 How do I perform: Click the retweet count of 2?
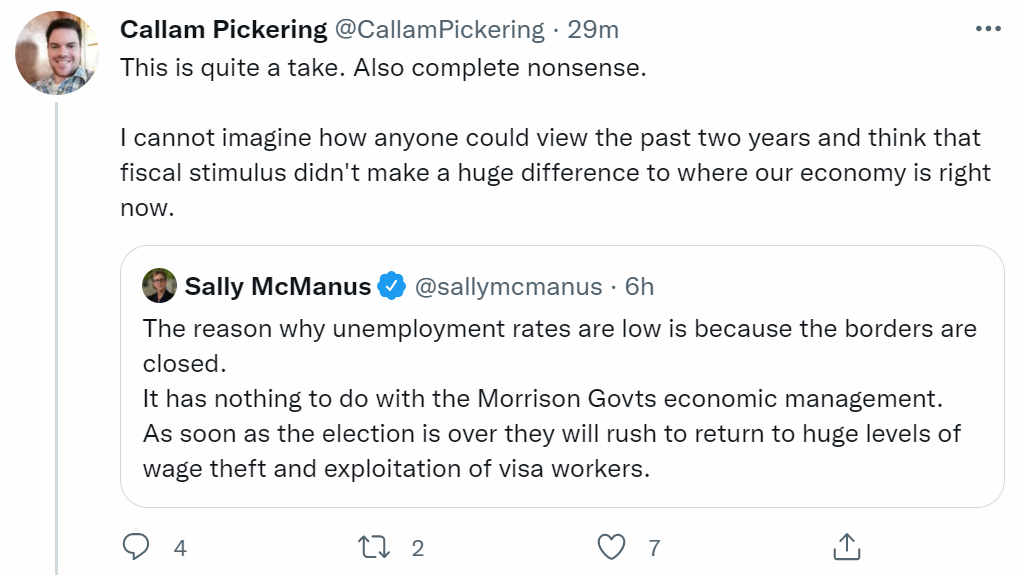pyautogui.click(x=418, y=548)
